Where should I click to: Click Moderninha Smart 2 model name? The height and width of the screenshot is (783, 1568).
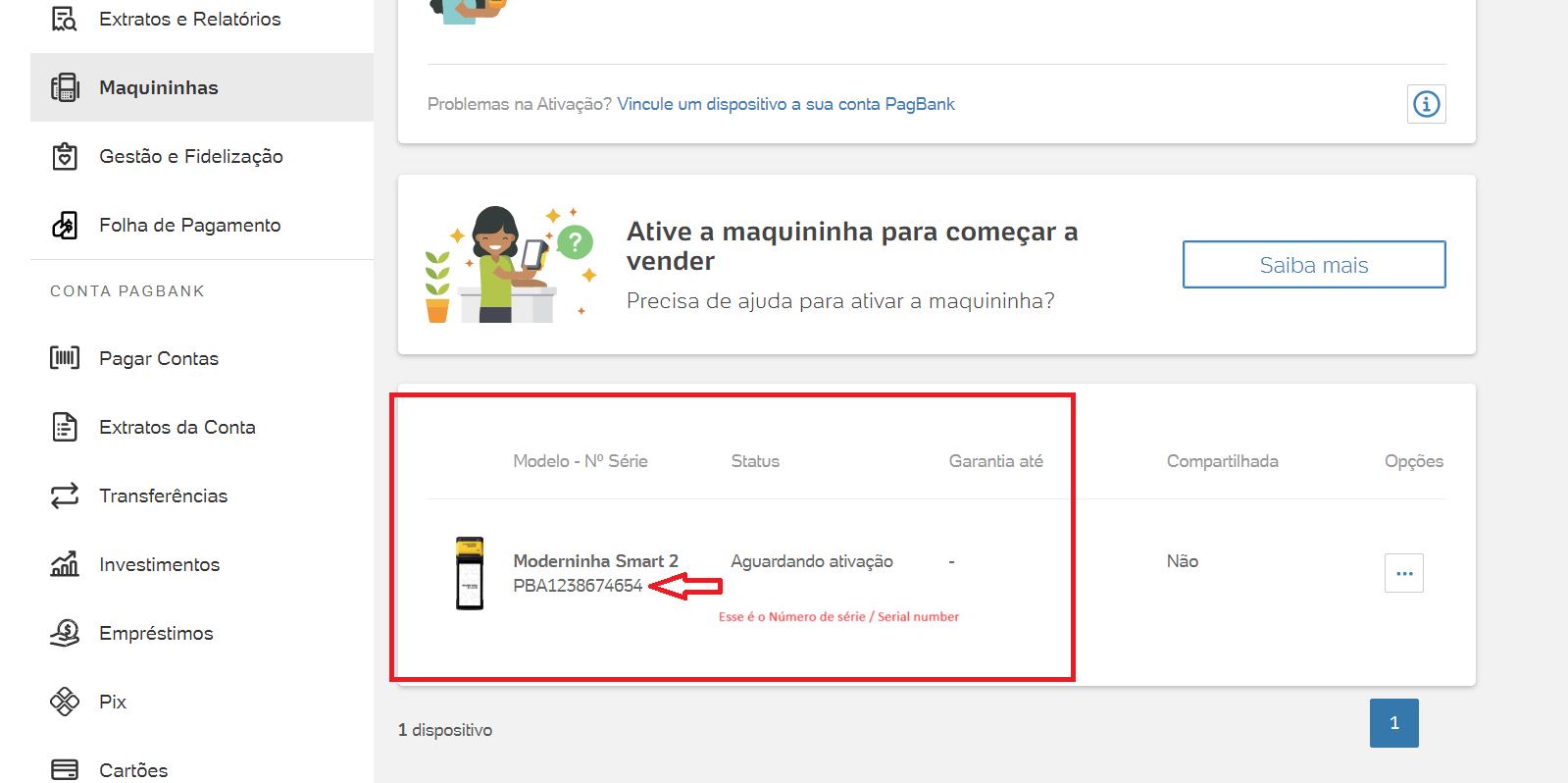596,561
